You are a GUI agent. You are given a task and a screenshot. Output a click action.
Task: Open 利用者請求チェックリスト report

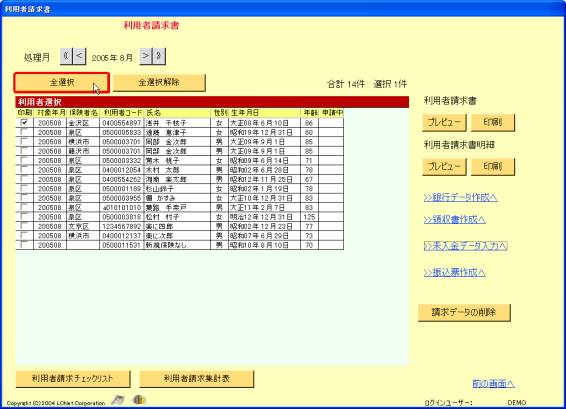click(x=73, y=379)
